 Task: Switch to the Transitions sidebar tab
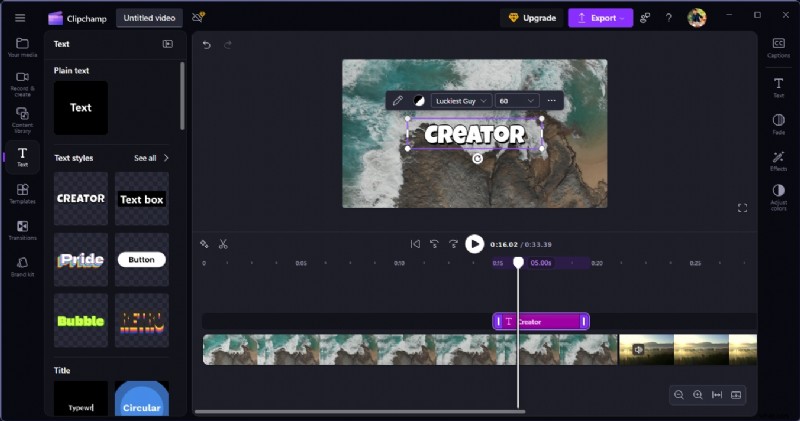(22, 230)
